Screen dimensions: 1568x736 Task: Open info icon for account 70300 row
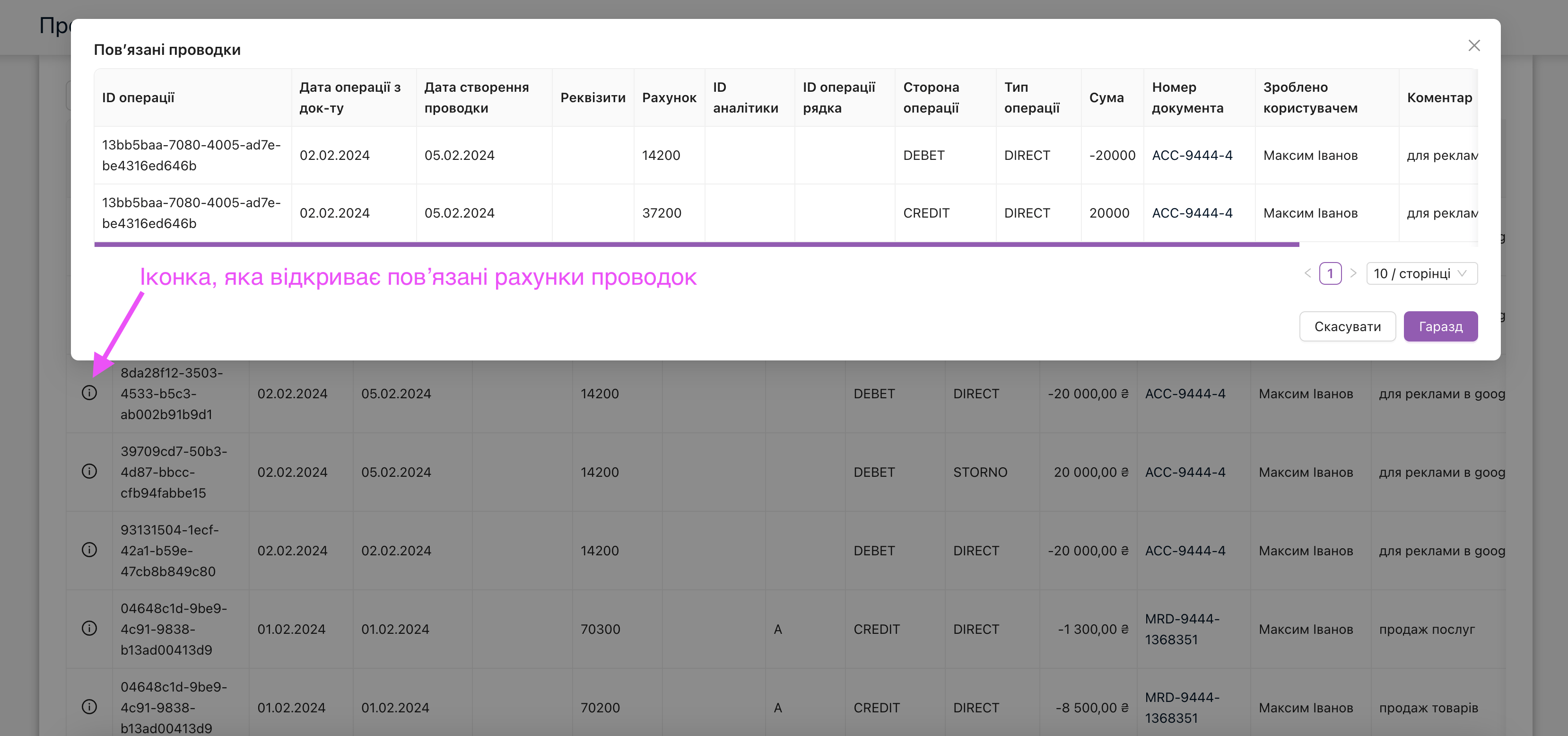point(89,629)
